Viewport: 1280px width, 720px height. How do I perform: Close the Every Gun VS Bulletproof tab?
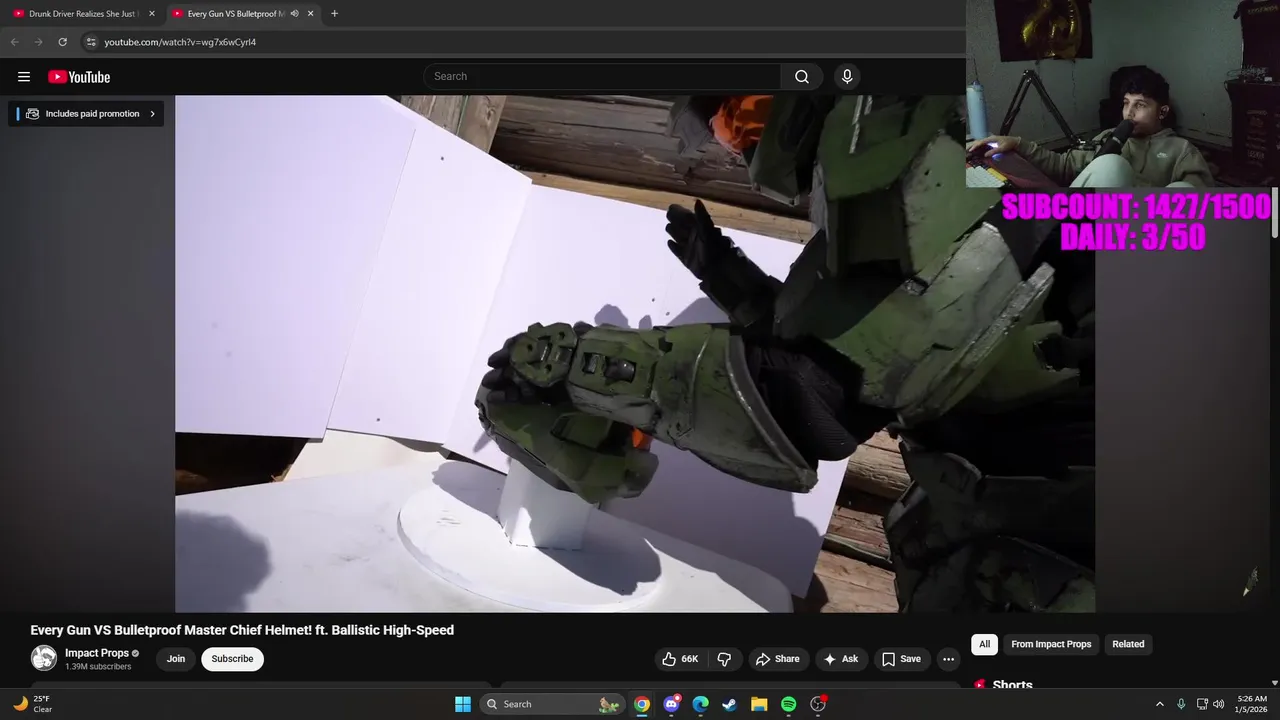tap(311, 14)
